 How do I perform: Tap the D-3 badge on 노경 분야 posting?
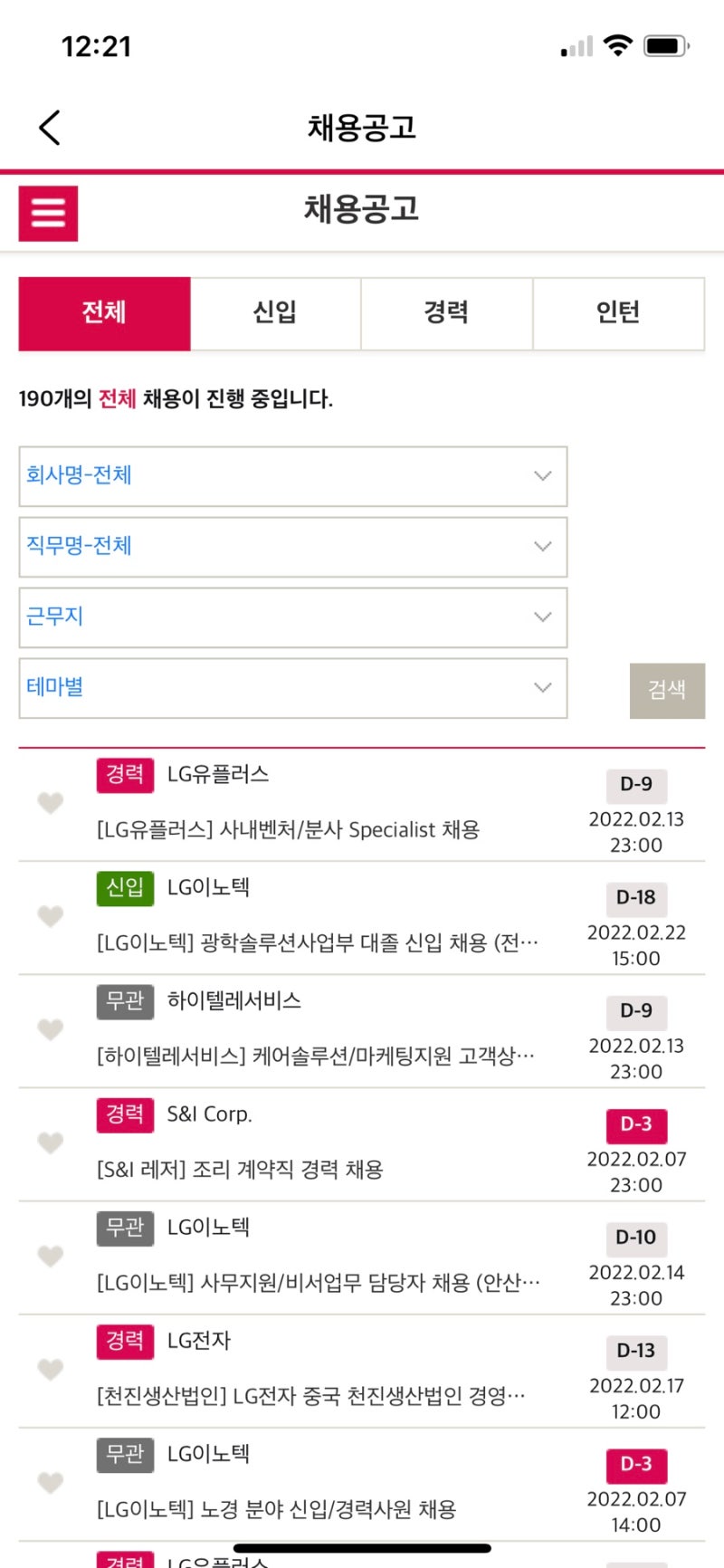(635, 1464)
